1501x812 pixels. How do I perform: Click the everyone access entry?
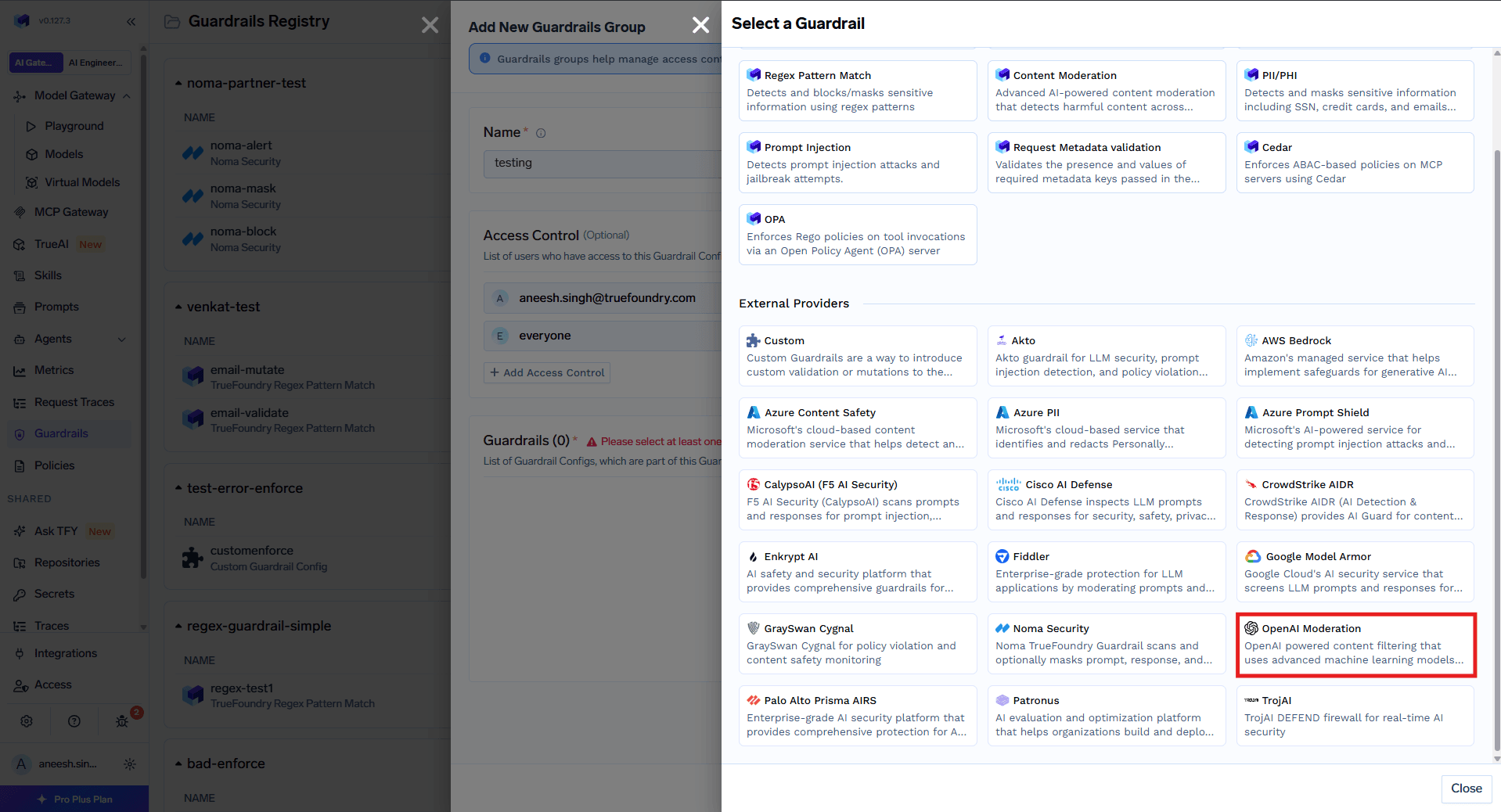pos(603,336)
